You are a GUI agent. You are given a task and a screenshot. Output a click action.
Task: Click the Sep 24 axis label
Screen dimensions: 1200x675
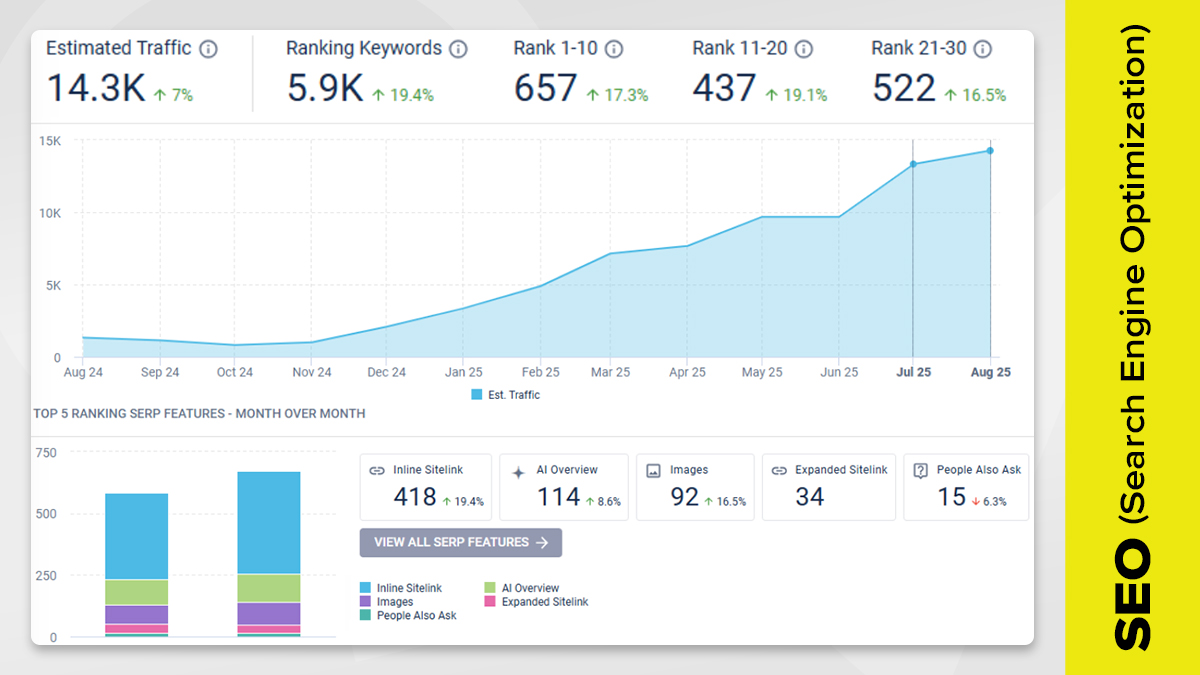(159, 372)
